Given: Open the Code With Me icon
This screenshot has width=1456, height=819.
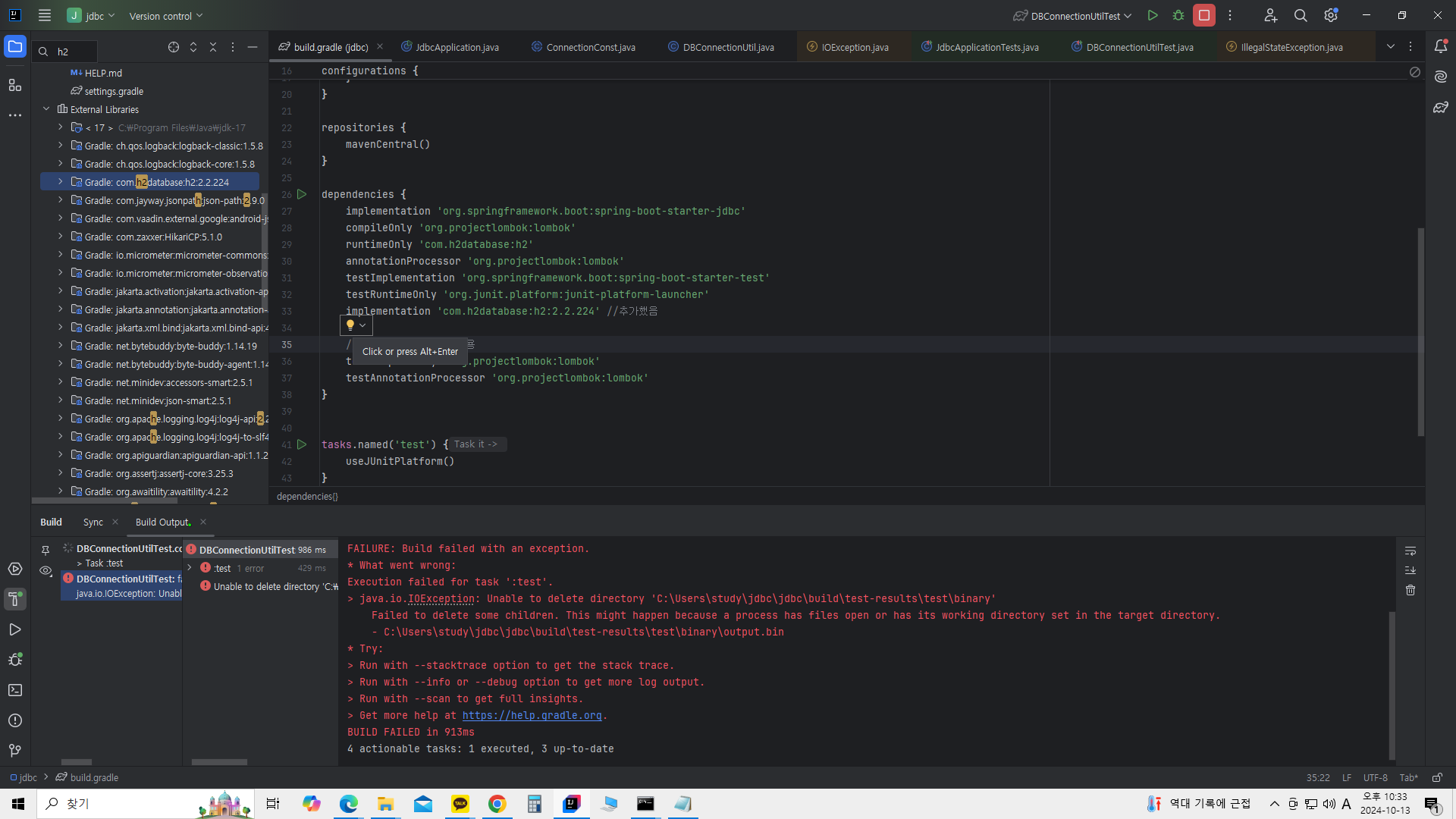Looking at the screenshot, I should coord(1271,15).
